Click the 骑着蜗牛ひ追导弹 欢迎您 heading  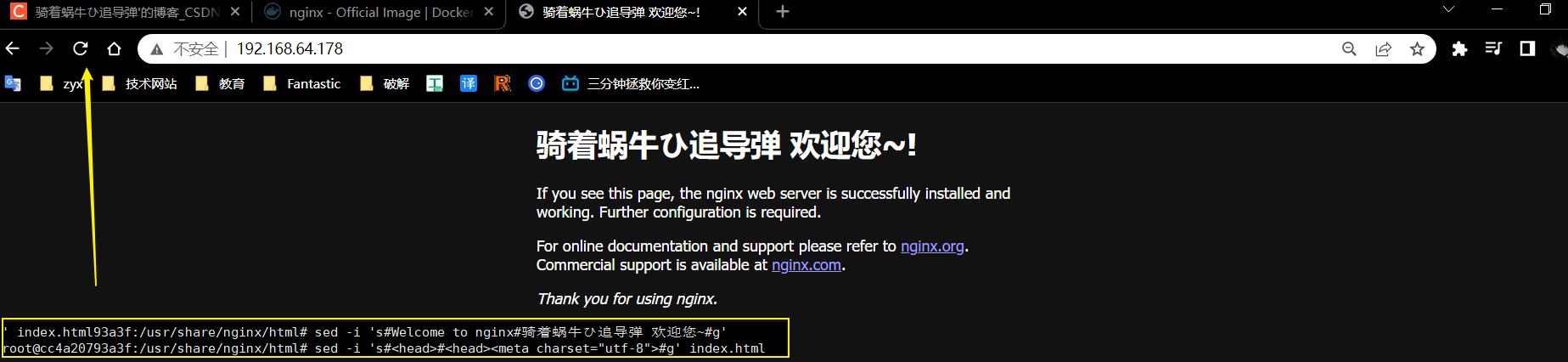pyautogui.click(x=727, y=145)
